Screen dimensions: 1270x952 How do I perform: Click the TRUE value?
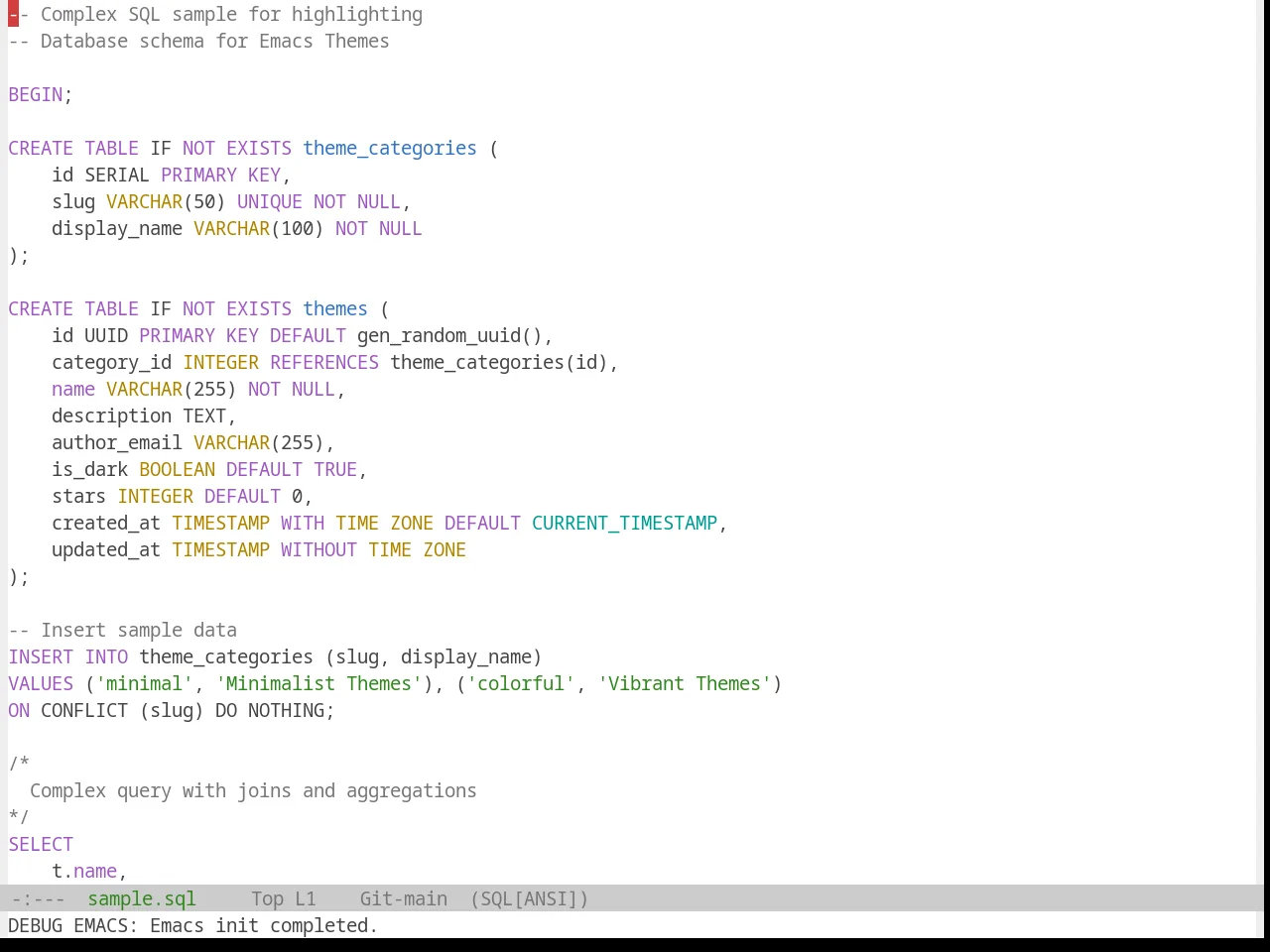pos(335,470)
